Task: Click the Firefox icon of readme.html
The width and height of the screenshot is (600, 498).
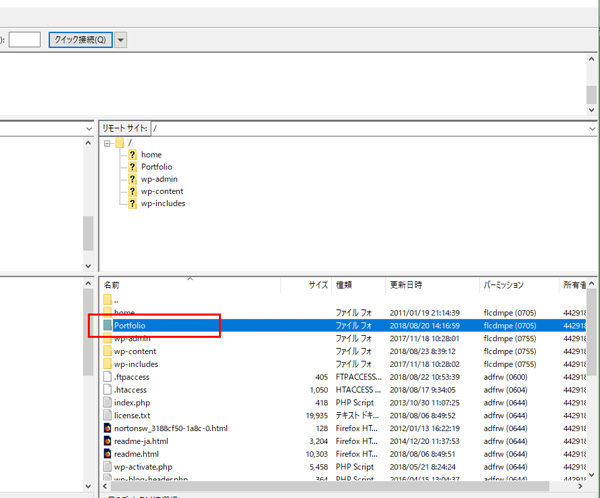Action: 108,454
